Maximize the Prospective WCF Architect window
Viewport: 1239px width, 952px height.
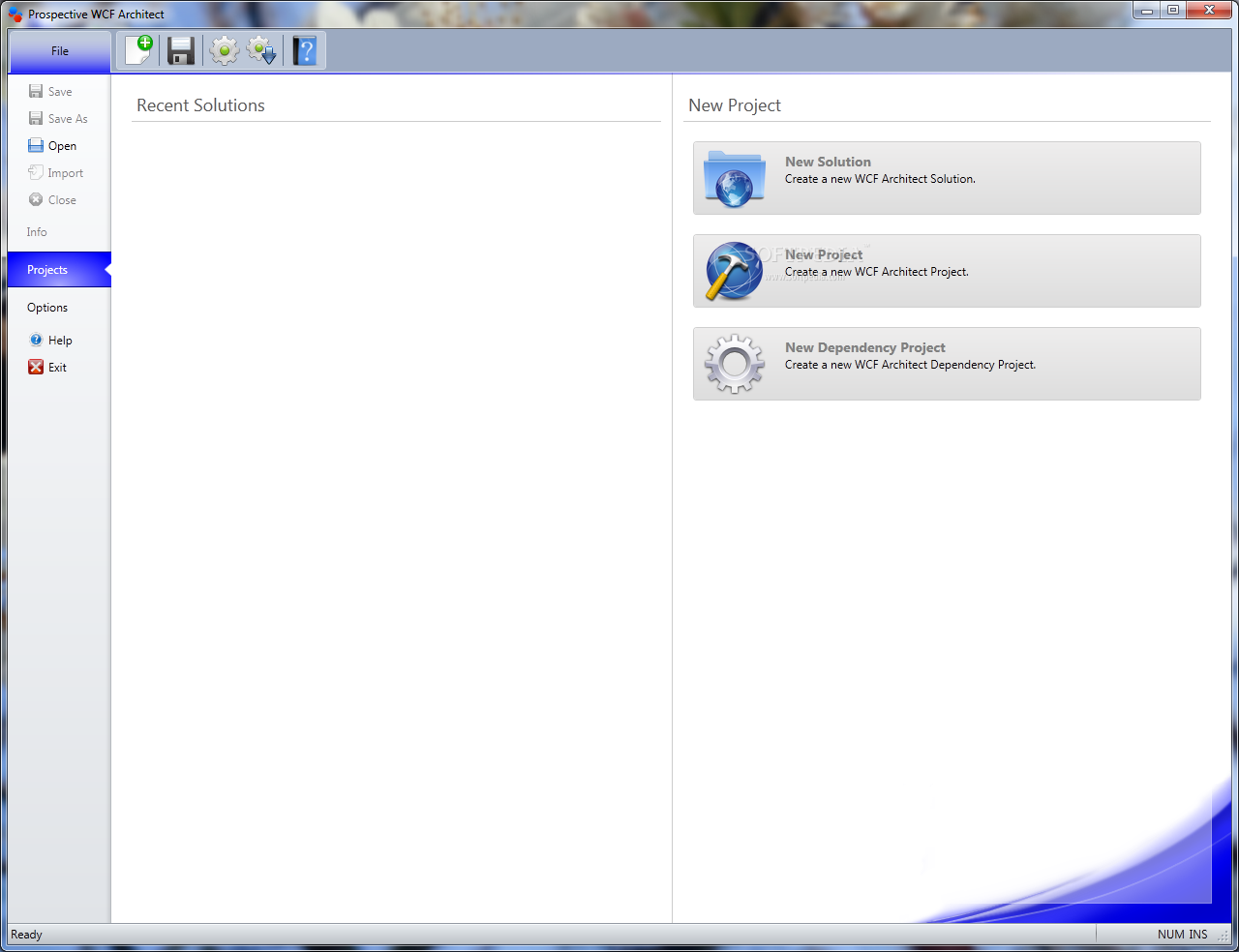pos(1173,11)
